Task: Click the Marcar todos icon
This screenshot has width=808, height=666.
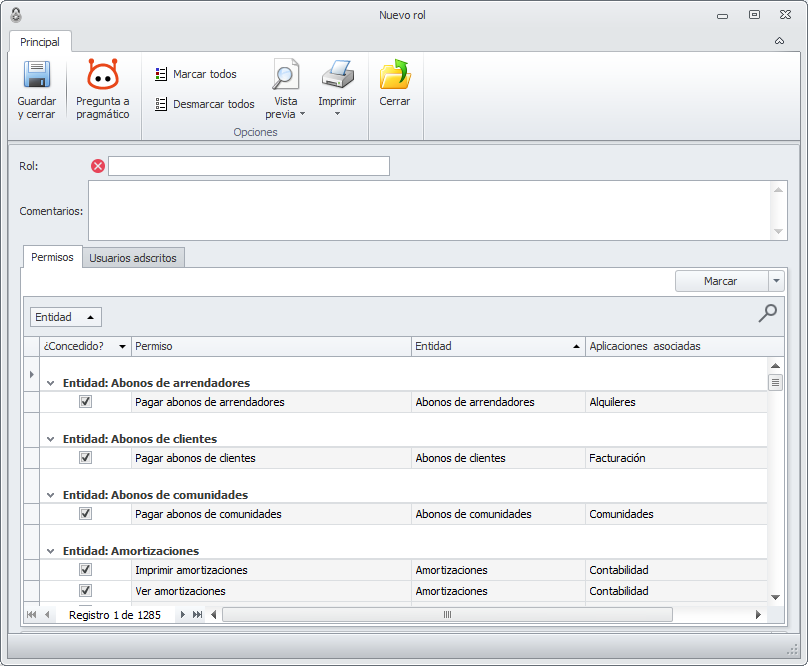Action: [161, 75]
